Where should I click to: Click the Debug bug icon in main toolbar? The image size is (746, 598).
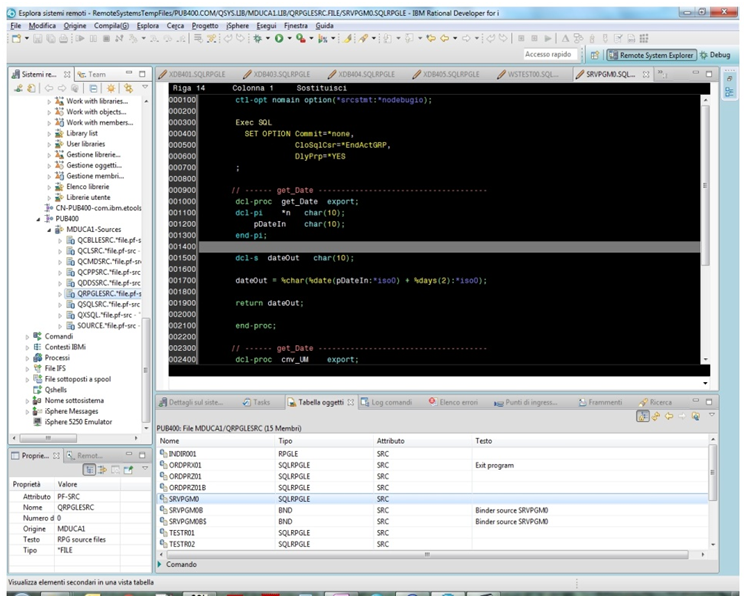(x=257, y=39)
